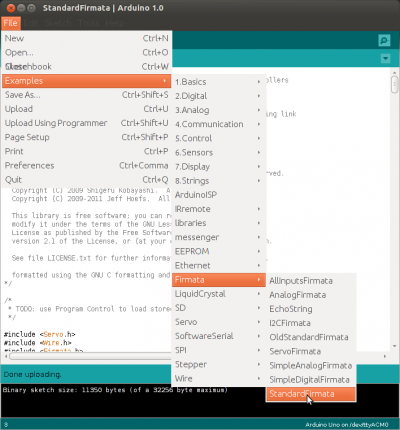The image size is (400, 430).
Task: Choose Open... in File menu
Action: click(87, 52)
